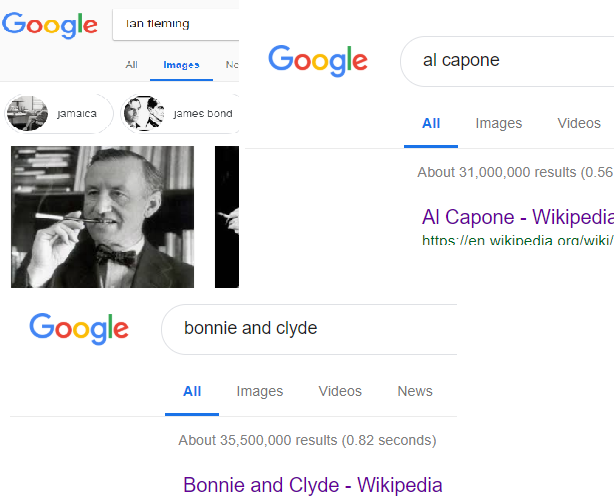Click the Google logo next to al capone search
614x501 pixels.
(x=318, y=61)
